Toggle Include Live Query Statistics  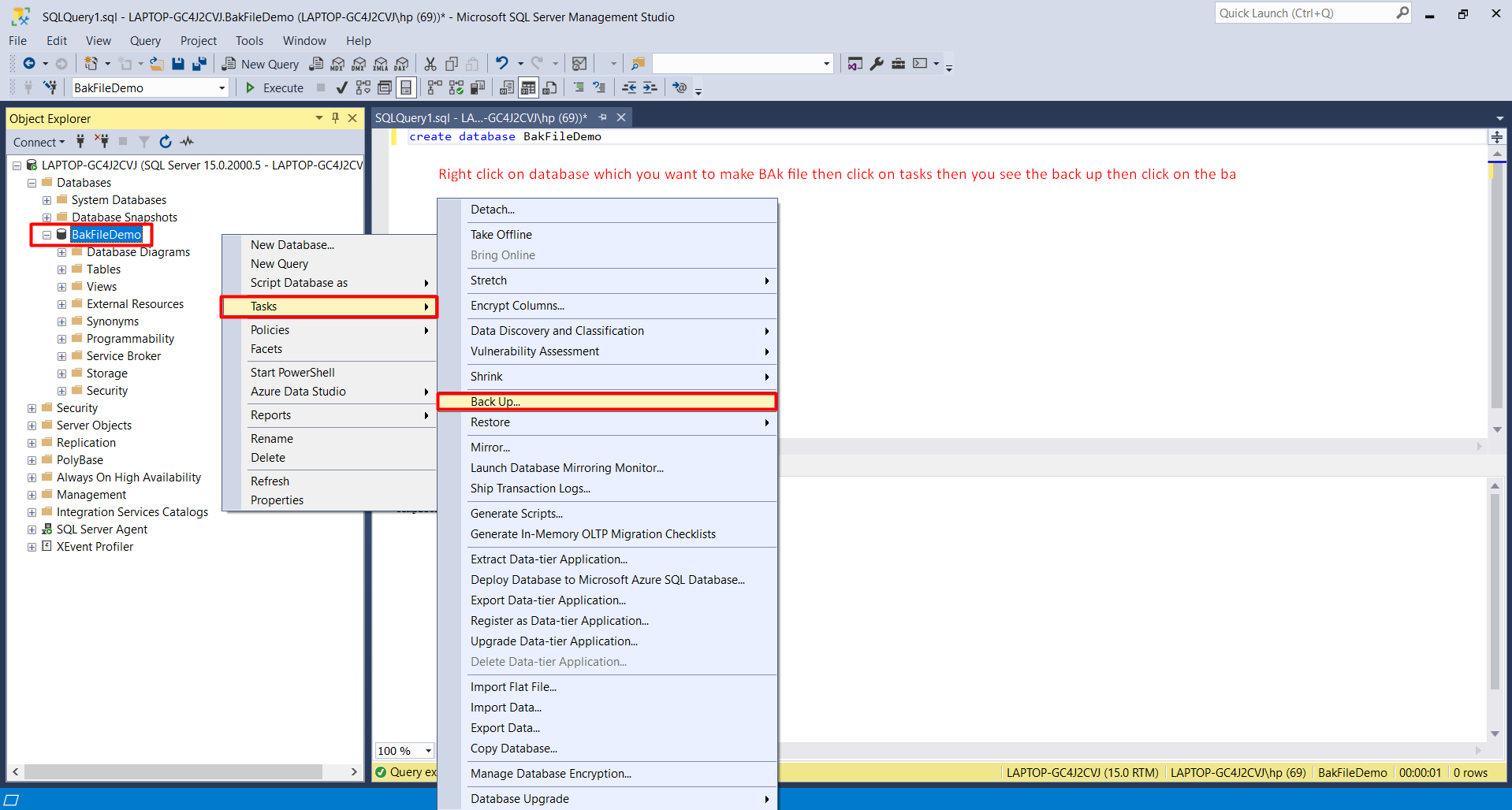click(x=456, y=87)
